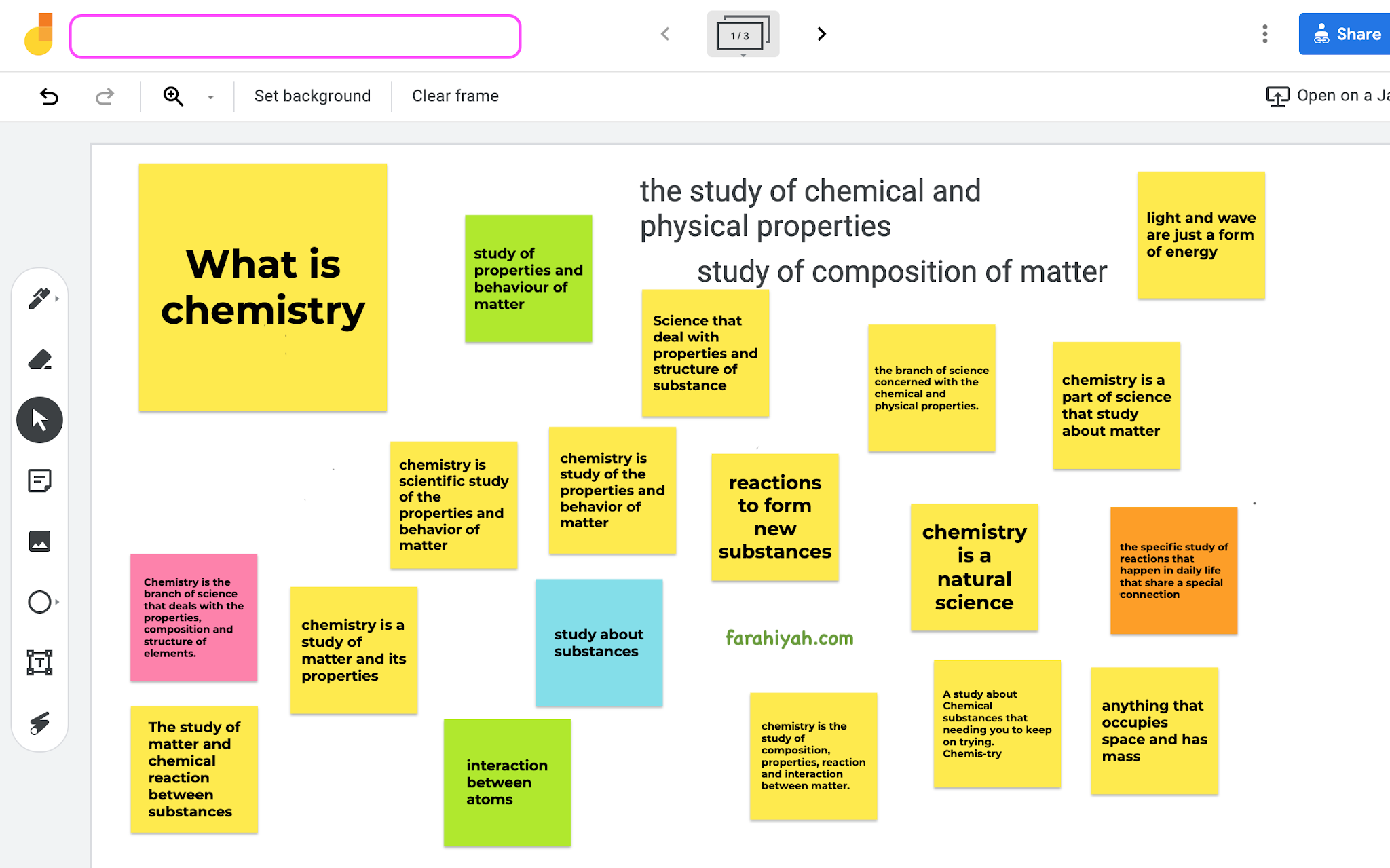This screenshot has width=1390, height=868.
Task: Open the three-dot more options menu
Action: (1264, 34)
